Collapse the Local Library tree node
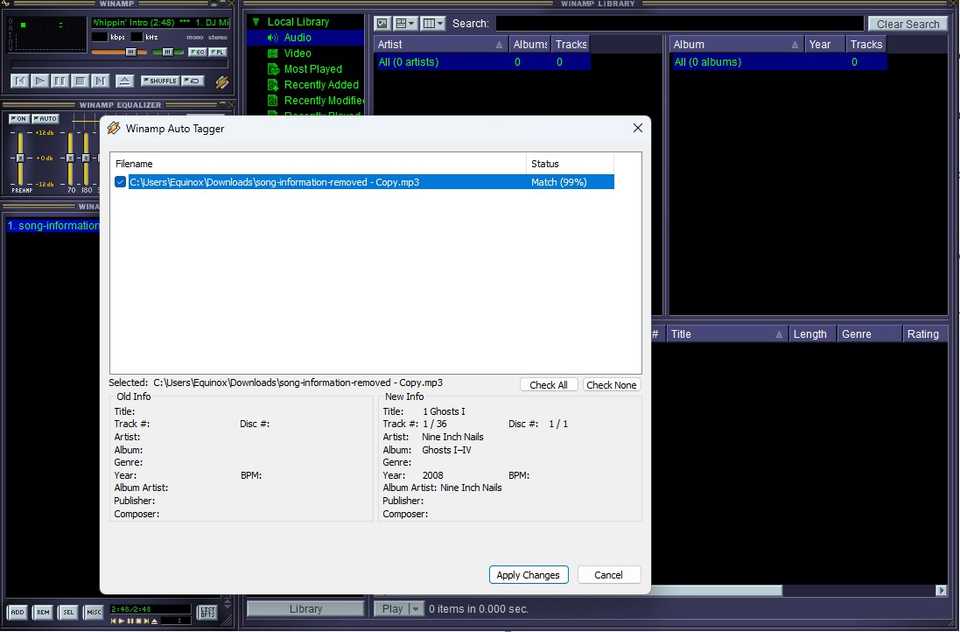Image resolution: width=960 pixels, height=632 pixels. point(257,21)
